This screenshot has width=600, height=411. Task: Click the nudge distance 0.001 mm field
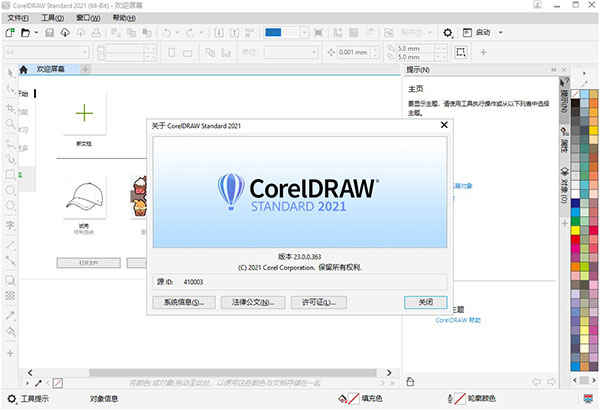(353, 52)
